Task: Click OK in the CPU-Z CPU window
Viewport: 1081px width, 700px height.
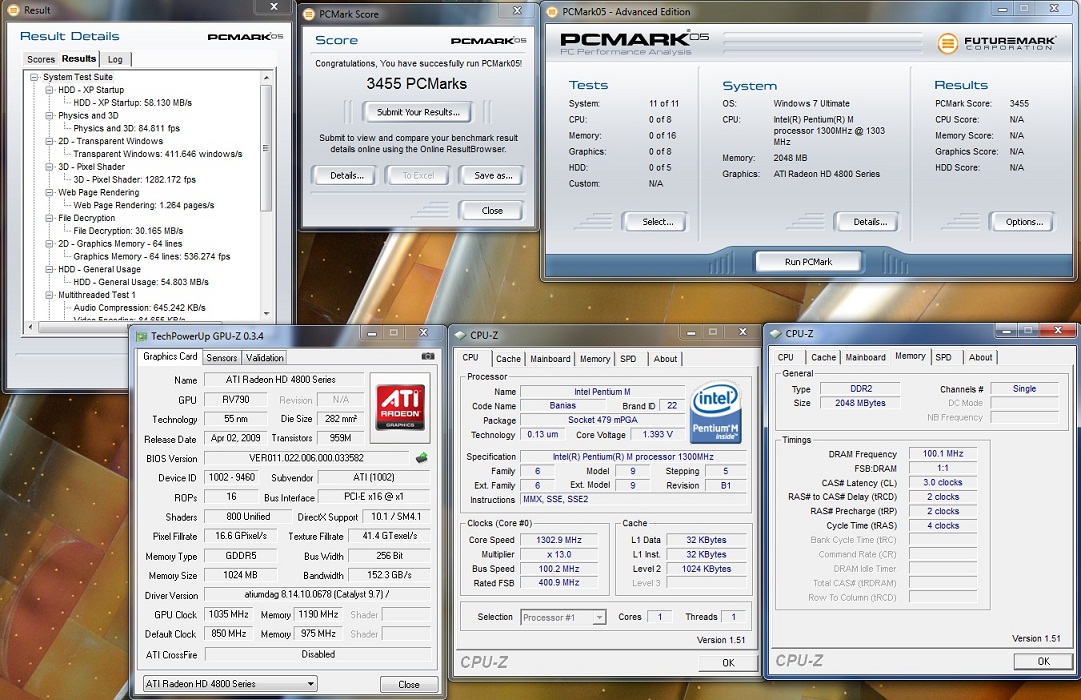Action: pos(728,662)
